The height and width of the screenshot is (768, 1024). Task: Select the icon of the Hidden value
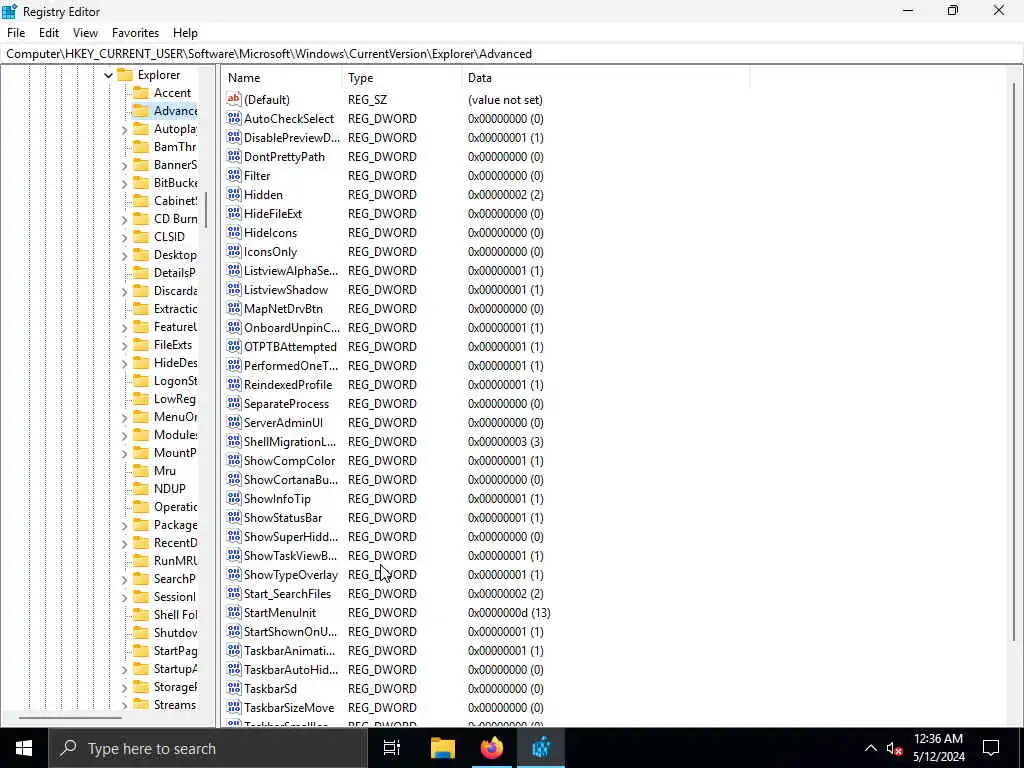pos(234,194)
